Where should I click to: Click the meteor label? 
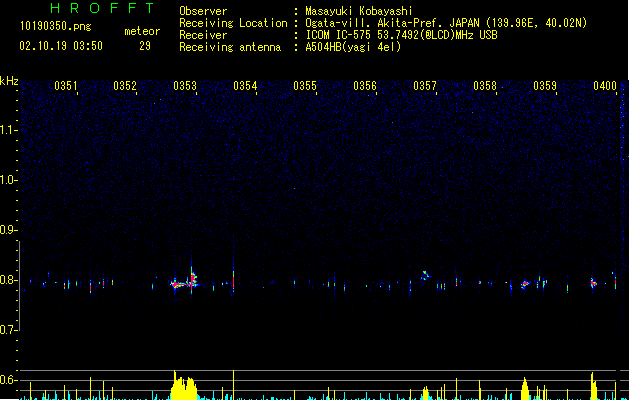[142, 31]
